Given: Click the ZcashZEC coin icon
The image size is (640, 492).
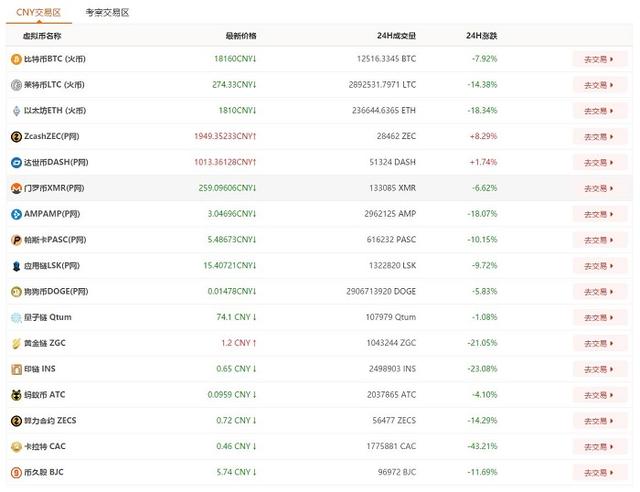Looking at the screenshot, I should (x=16, y=136).
